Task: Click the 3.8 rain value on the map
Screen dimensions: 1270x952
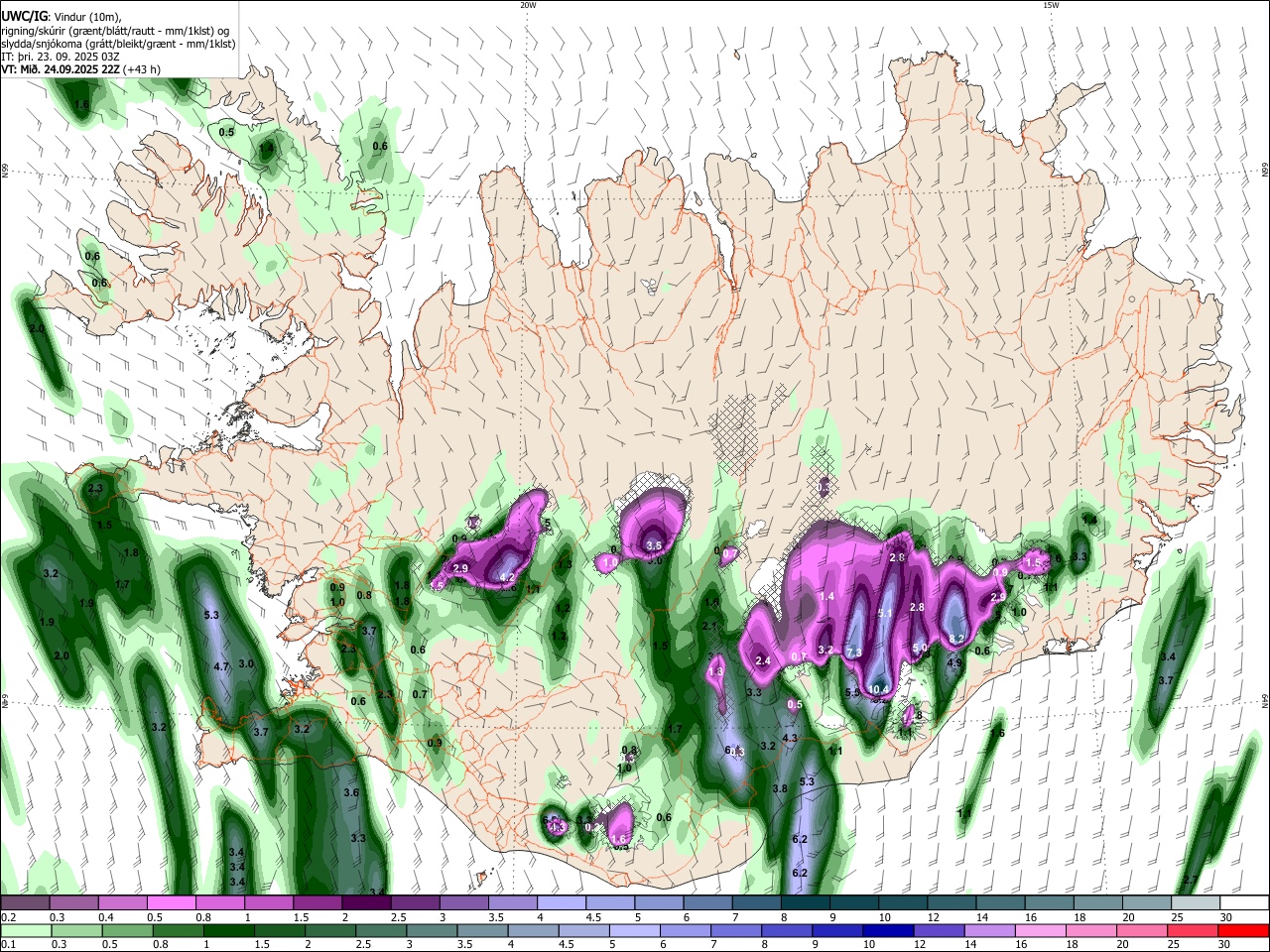Action: click(780, 789)
